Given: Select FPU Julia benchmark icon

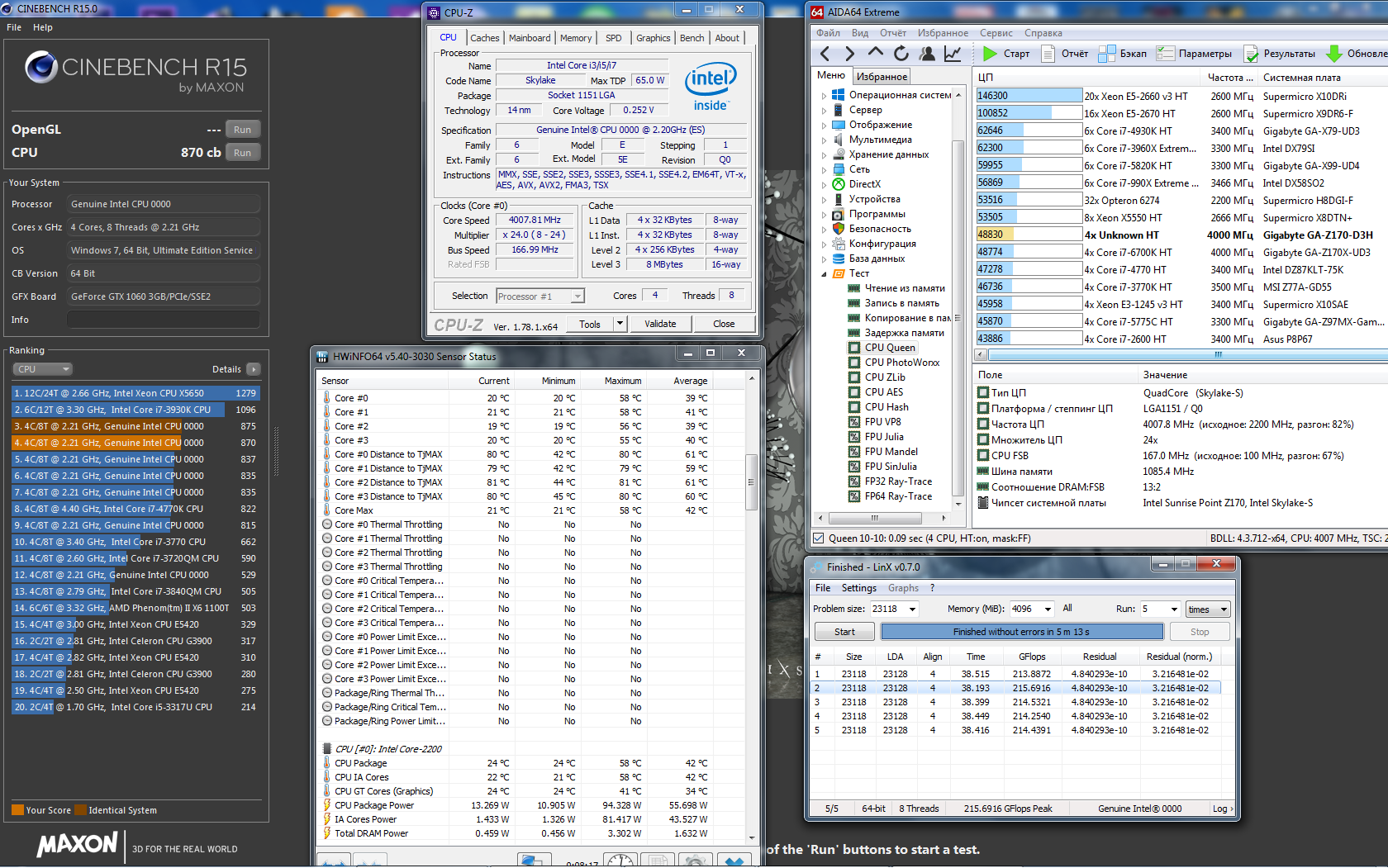Looking at the screenshot, I should [854, 437].
